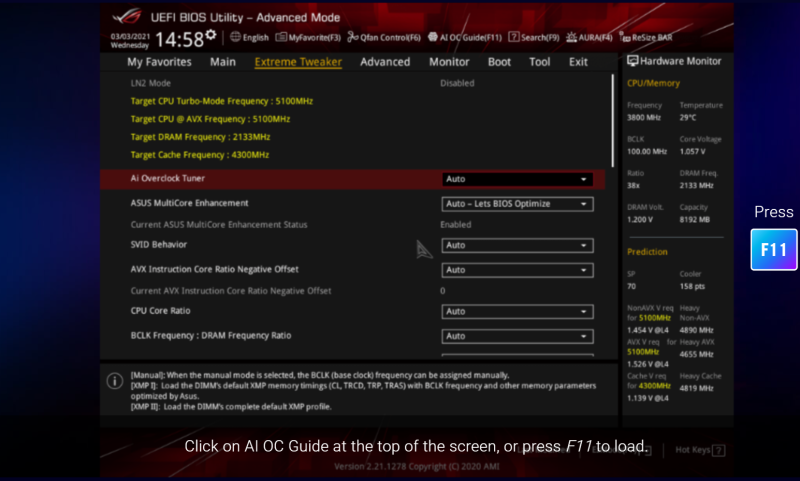Click the 4819 MHz Heavy Cache value
Image resolution: width=800 pixels, height=481 pixels.
pyautogui.click(x=696, y=388)
